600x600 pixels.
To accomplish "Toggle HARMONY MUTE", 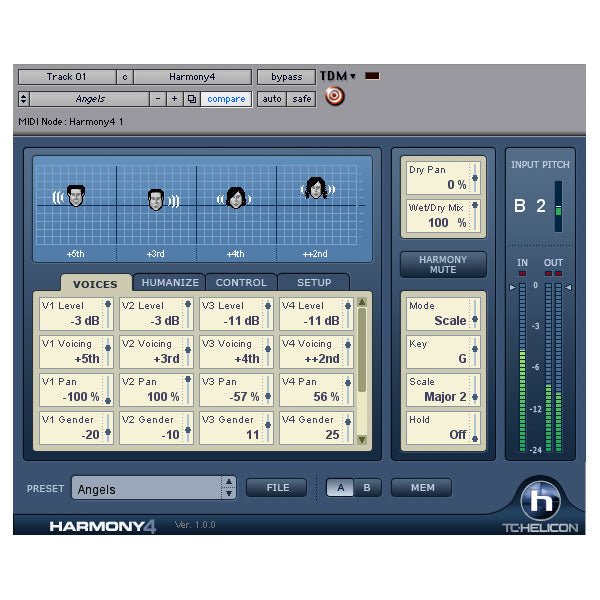I will pos(443,264).
